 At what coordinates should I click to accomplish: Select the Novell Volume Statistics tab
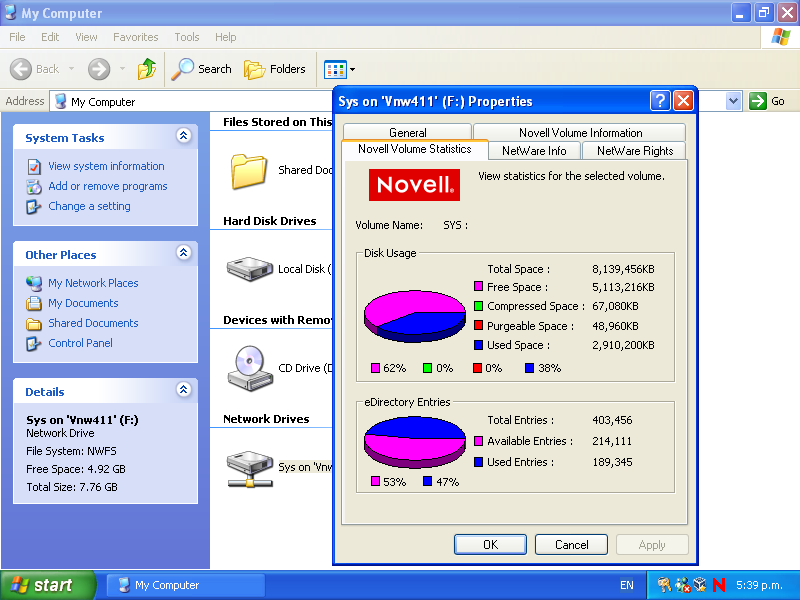click(x=415, y=149)
